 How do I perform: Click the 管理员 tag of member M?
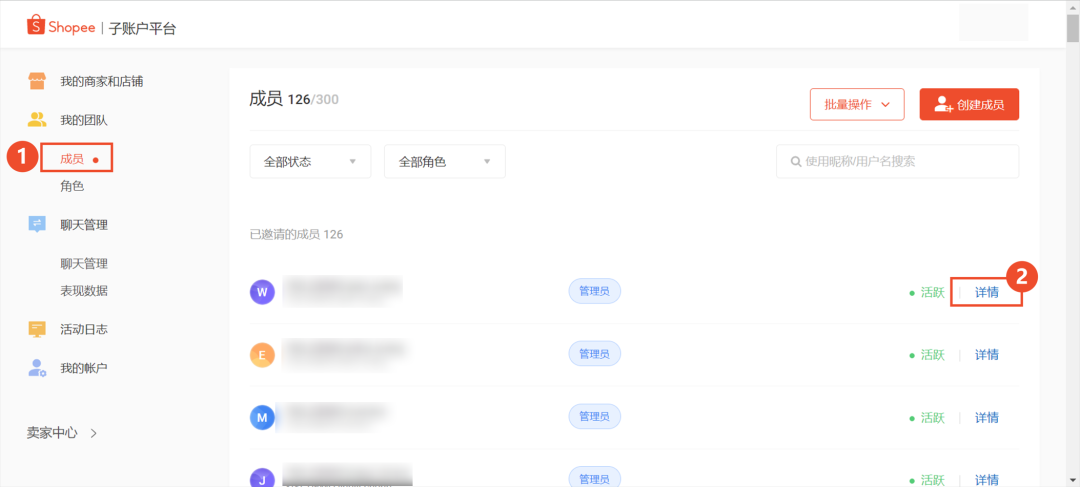click(594, 417)
